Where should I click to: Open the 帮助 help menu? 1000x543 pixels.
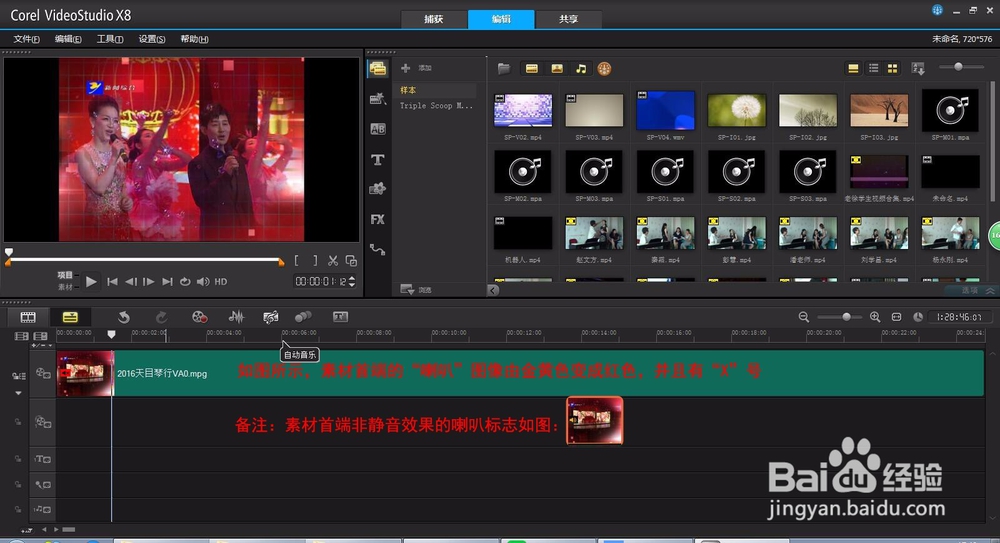[x=194, y=39]
